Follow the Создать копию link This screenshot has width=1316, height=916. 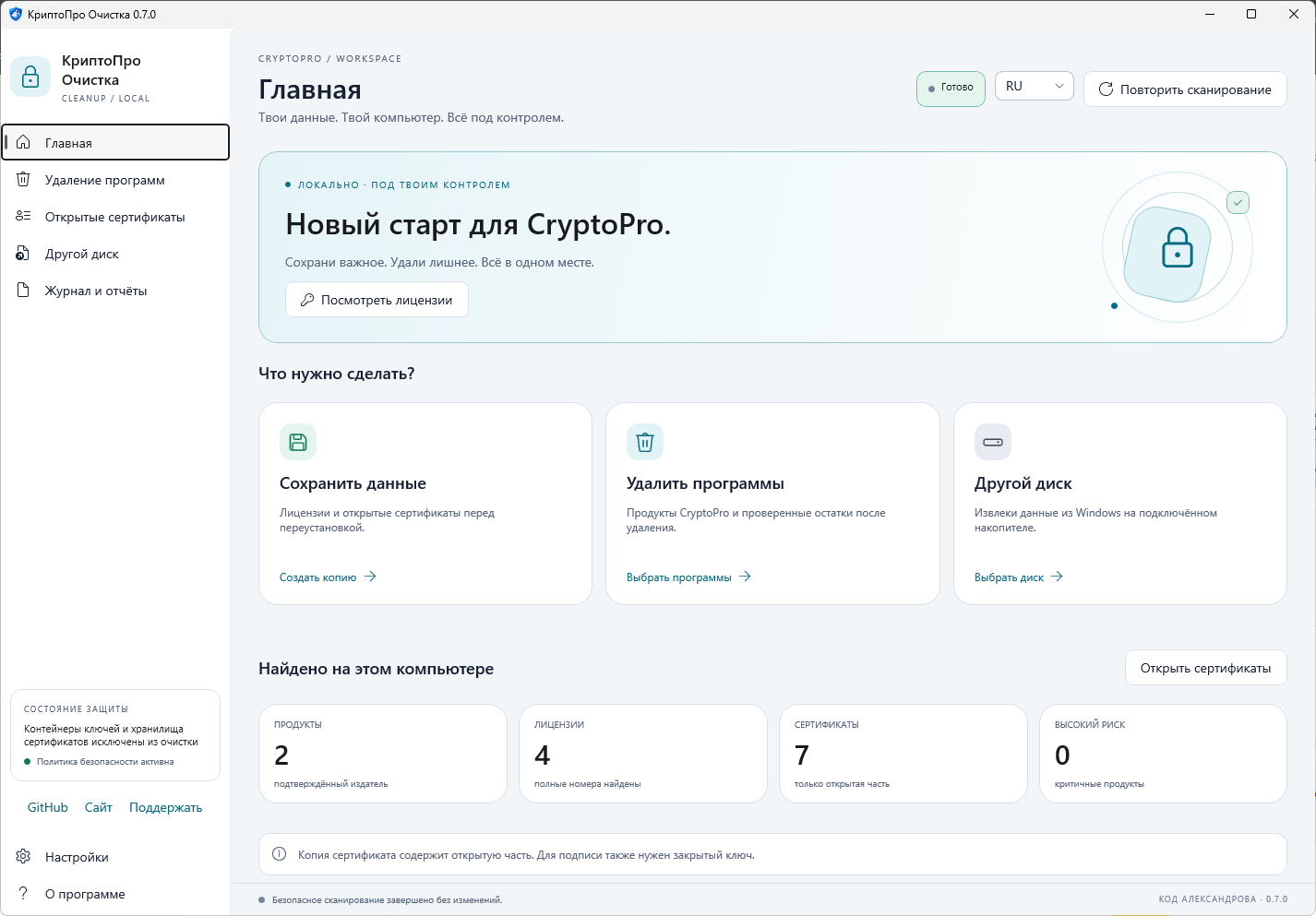(328, 577)
